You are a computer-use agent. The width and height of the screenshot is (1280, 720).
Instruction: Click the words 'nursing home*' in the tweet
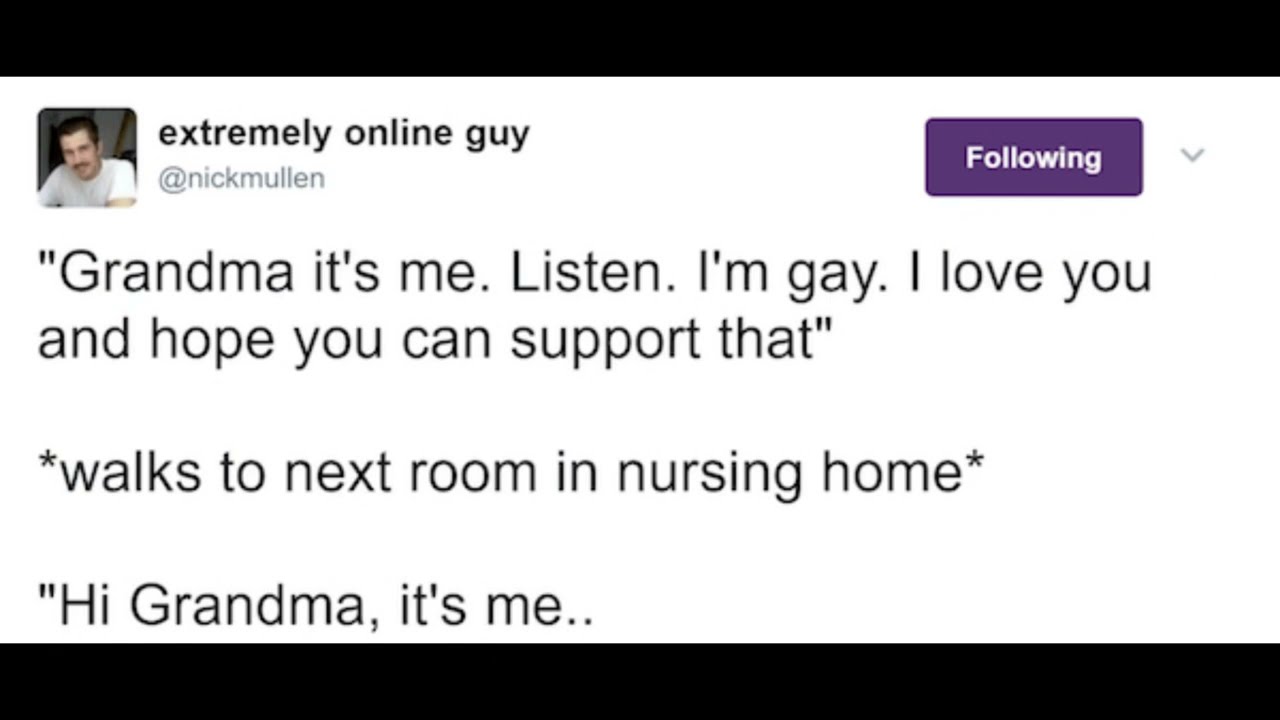[x=799, y=472]
